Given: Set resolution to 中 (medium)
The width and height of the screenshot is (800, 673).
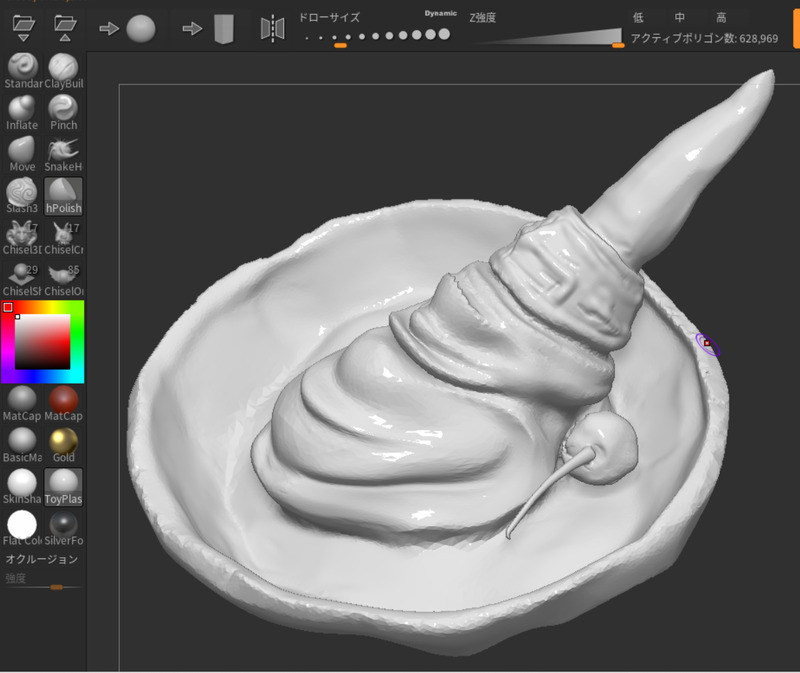Looking at the screenshot, I should point(679,18).
